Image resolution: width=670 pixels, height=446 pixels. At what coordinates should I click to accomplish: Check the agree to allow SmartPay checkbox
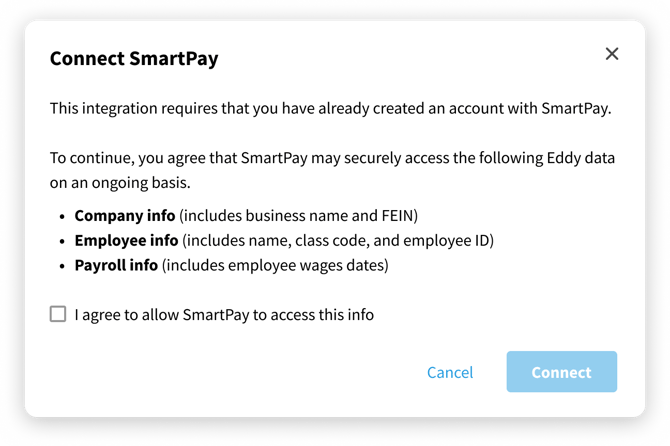point(58,315)
